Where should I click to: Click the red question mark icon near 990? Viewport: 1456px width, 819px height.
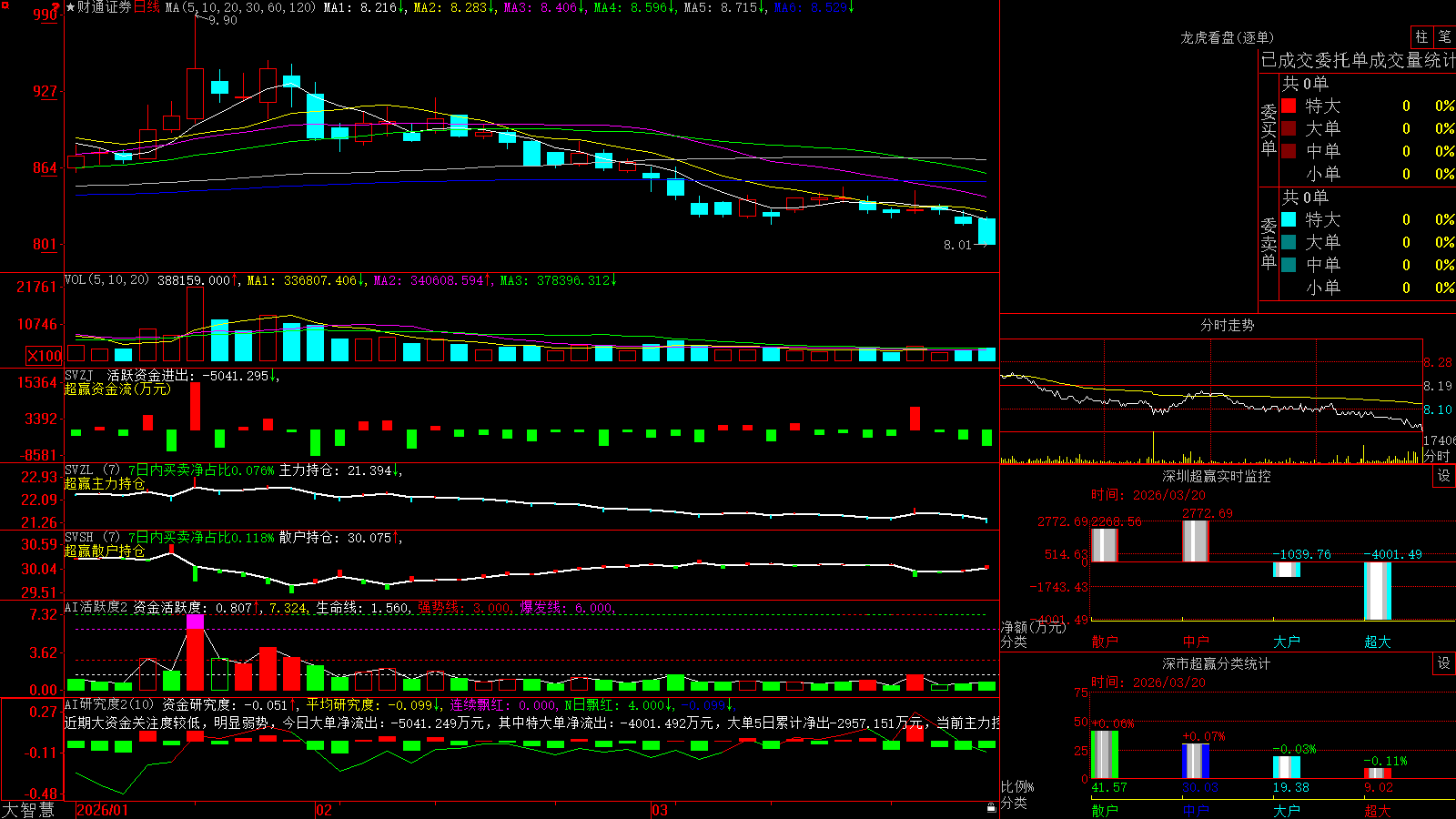[56, 7]
